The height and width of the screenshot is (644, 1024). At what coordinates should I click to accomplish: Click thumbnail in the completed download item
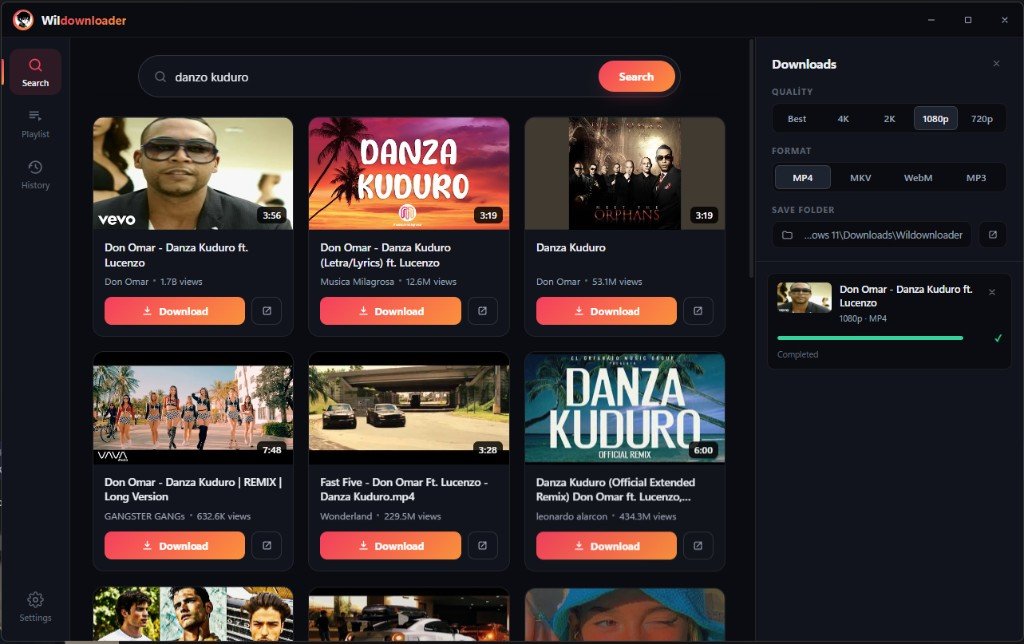click(804, 298)
